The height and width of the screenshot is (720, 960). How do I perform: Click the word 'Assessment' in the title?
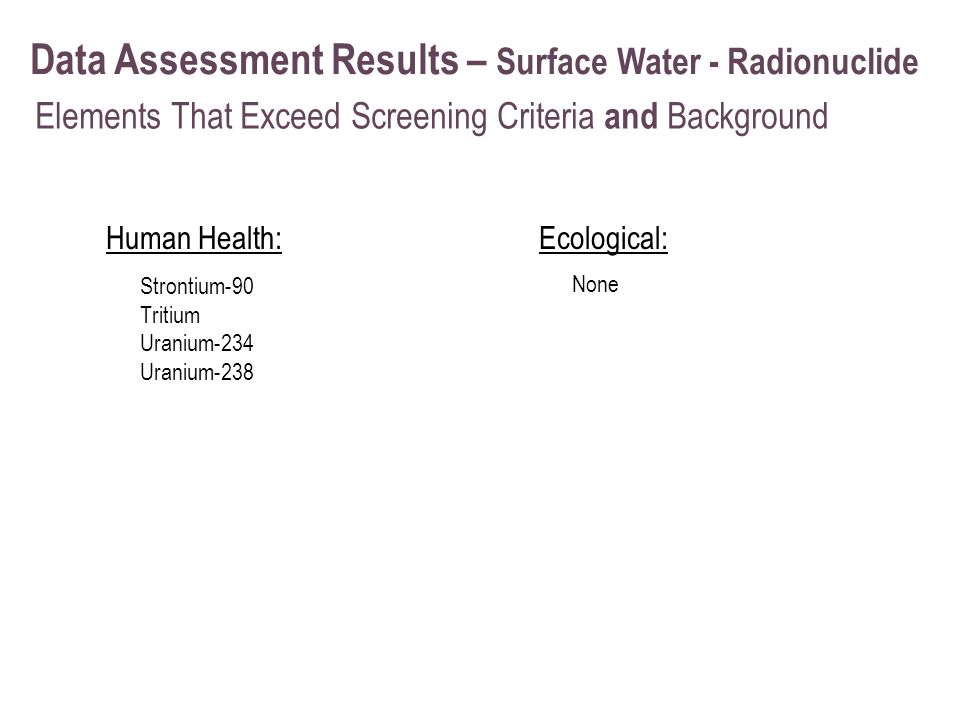pyautogui.click(x=219, y=59)
